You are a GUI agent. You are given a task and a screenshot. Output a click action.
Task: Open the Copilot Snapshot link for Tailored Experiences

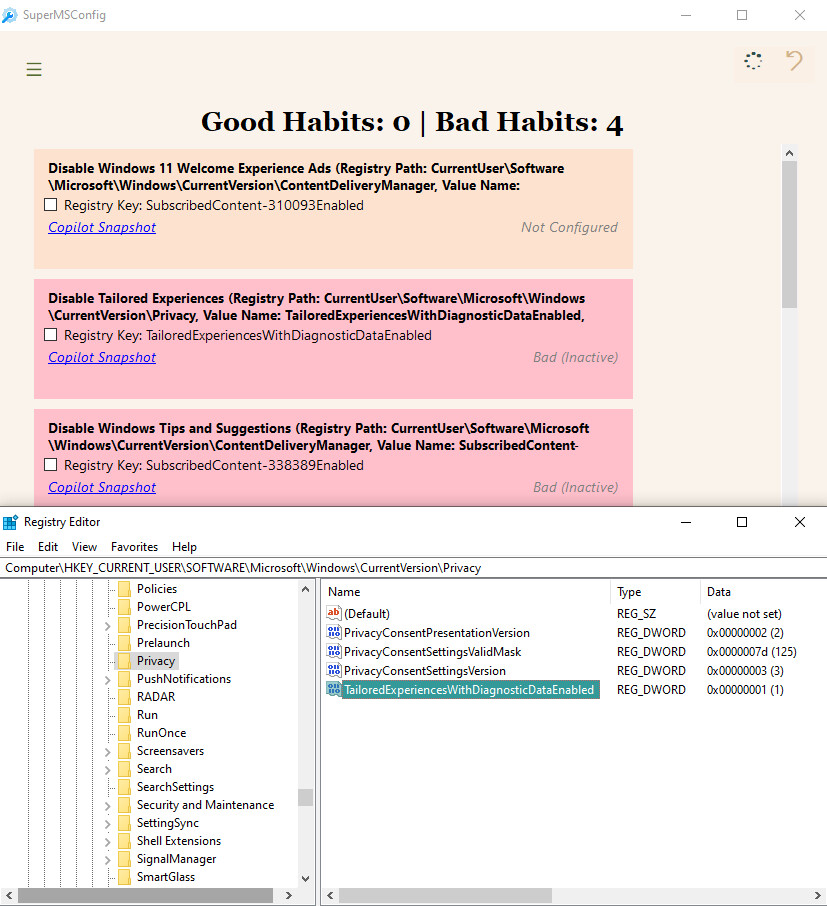[x=101, y=357]
